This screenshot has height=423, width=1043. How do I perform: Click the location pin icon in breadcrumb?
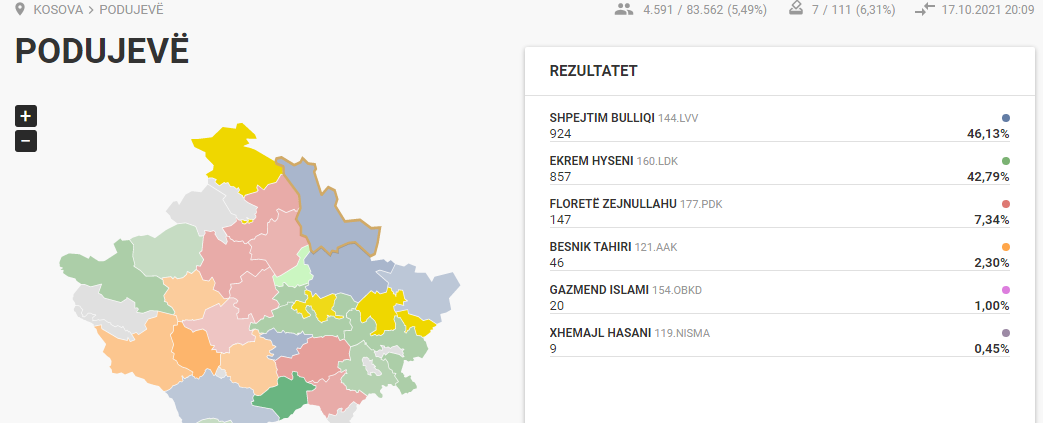pos(20,9)
